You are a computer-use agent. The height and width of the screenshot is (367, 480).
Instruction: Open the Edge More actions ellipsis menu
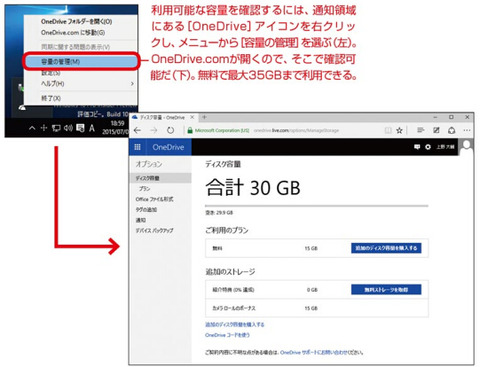click(x=467, y=130)
